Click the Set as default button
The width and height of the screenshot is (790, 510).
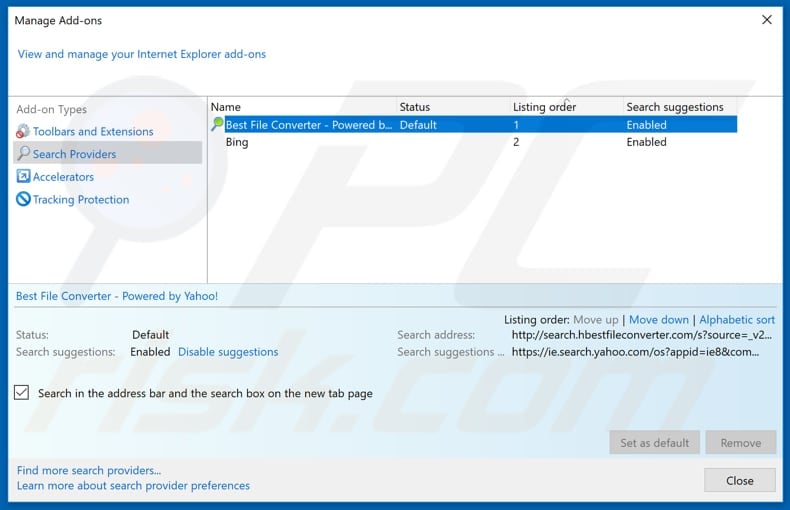[x=654, y=442]
